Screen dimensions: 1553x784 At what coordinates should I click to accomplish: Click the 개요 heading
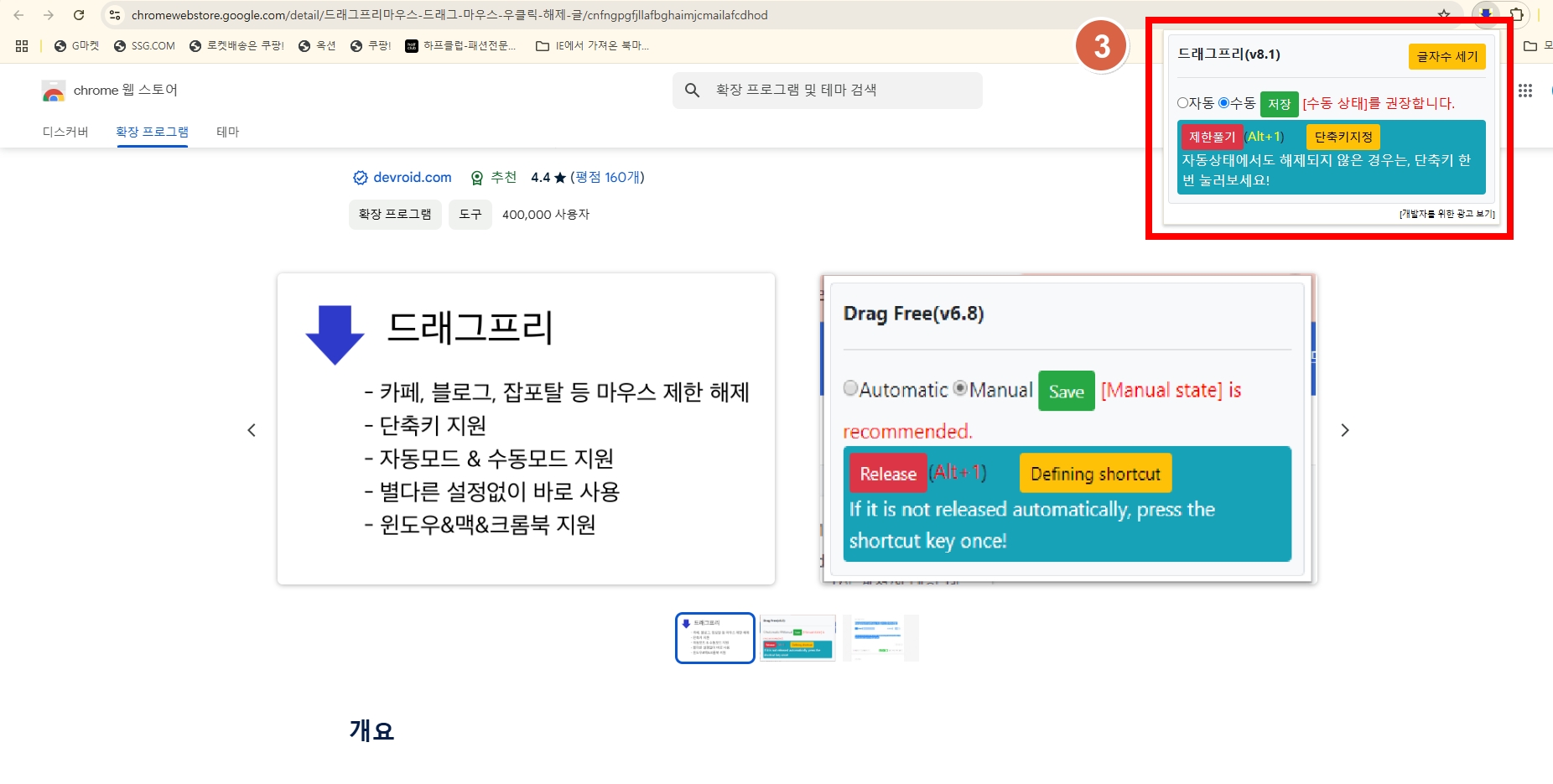click(371, 730)
